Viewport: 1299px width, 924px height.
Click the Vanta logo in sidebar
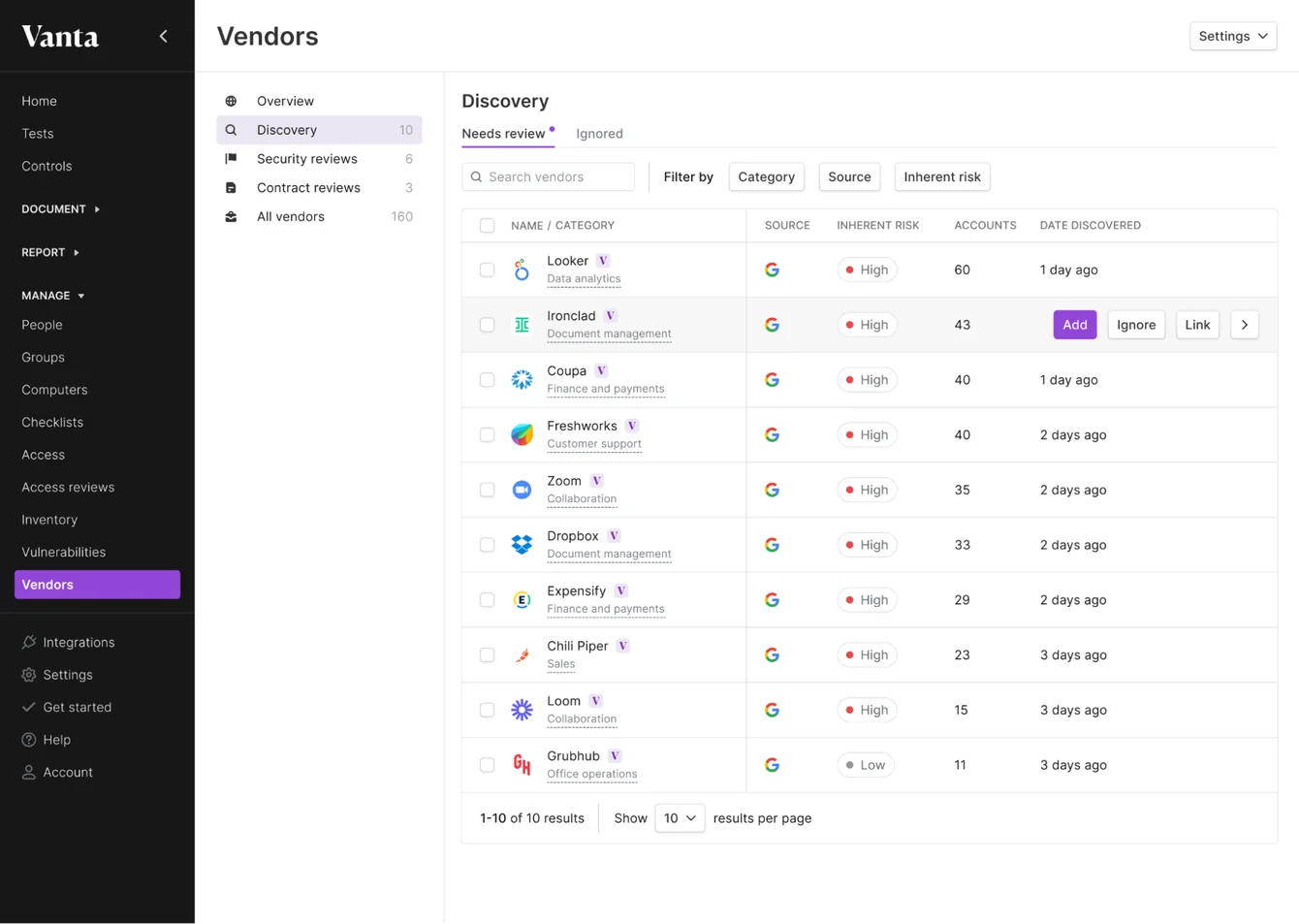coord(60,37)
